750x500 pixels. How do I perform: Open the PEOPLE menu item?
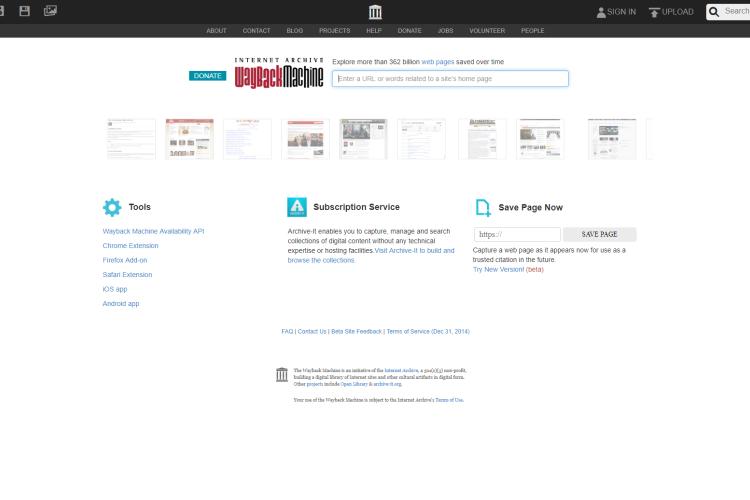[x=532, y=31]
